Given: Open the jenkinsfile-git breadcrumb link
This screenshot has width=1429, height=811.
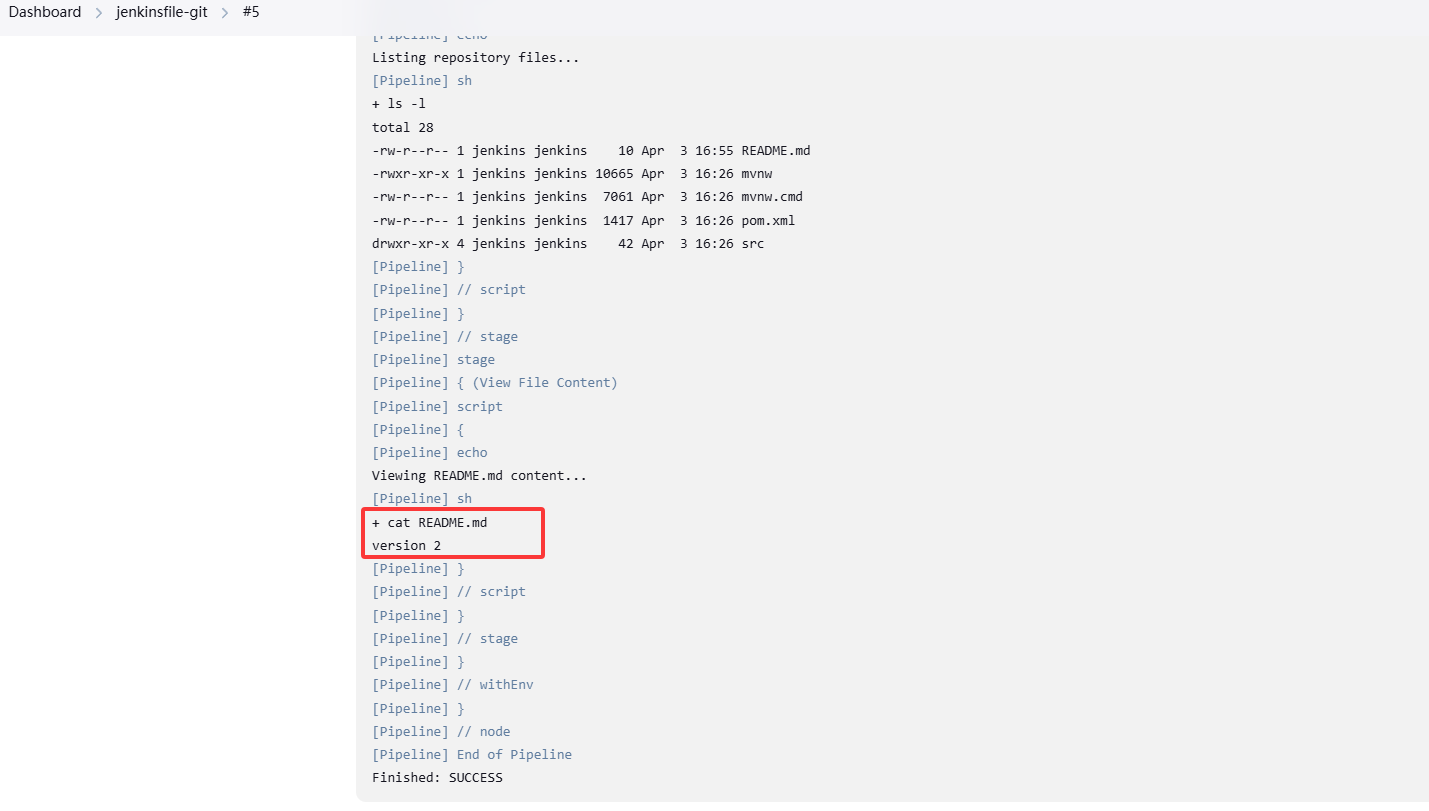Looking at the screenshot, I should click(x=162, y=13).
